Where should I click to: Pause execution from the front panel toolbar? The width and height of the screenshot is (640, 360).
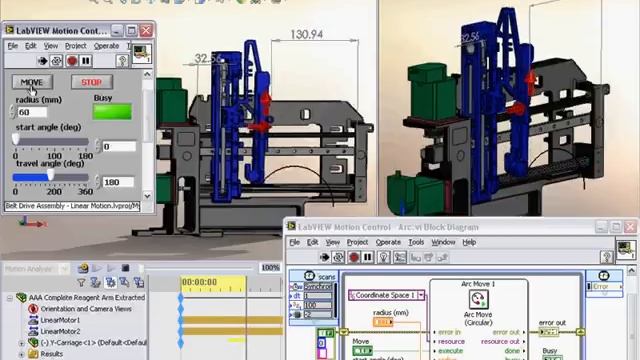pyautogui.click(x=86, y=61)
